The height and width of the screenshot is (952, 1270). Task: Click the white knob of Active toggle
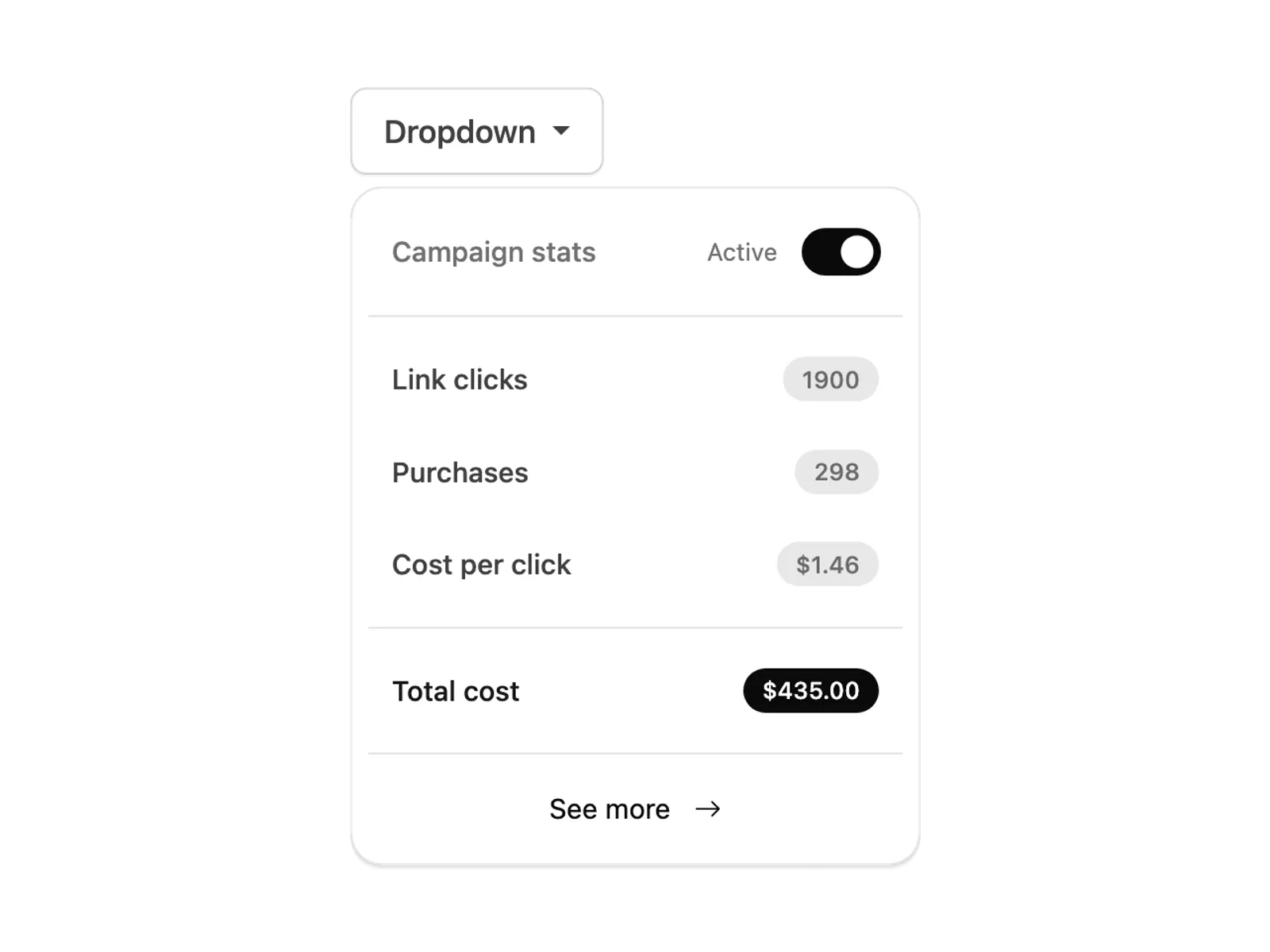856,252
